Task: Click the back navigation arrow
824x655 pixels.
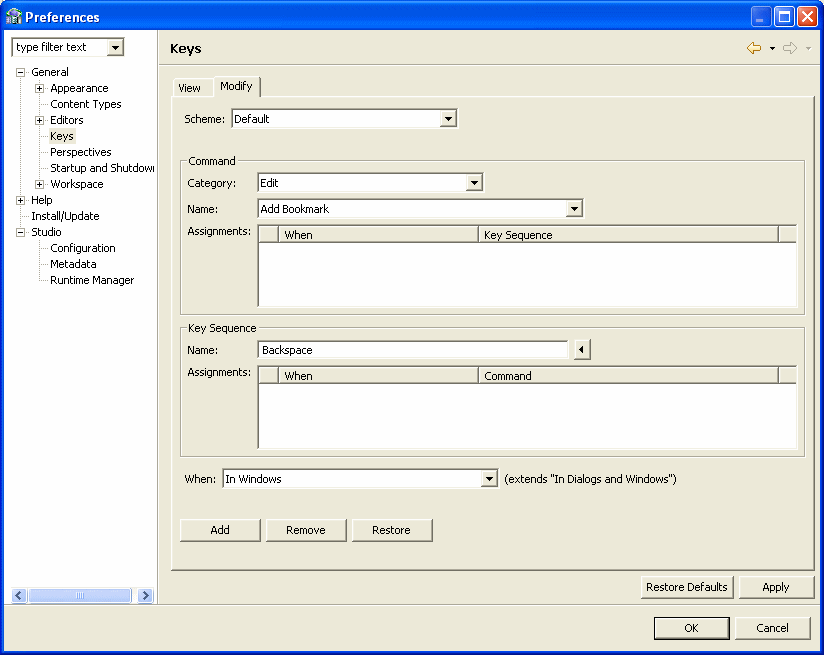Action: pyautogui.click(x=753, y=46)
